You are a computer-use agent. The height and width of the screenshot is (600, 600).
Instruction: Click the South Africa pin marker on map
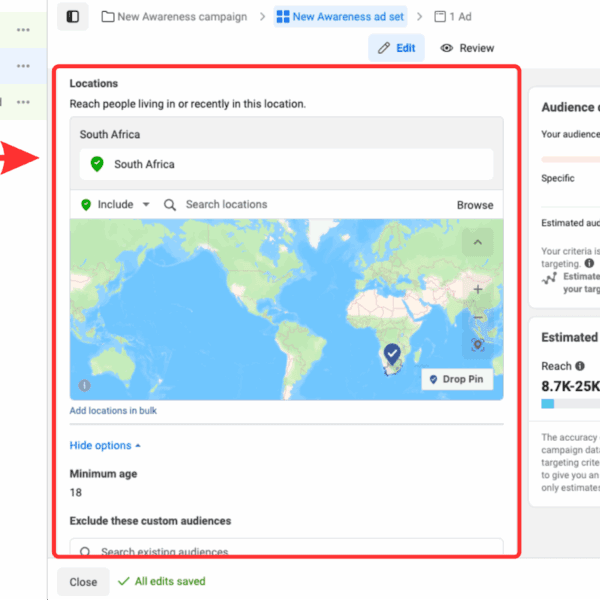click(x=392, y=353)
